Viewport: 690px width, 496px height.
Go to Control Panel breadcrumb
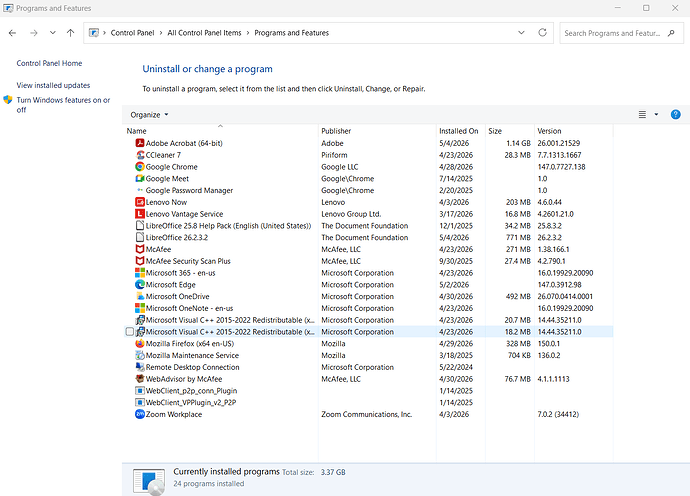(x=132, y=33)
